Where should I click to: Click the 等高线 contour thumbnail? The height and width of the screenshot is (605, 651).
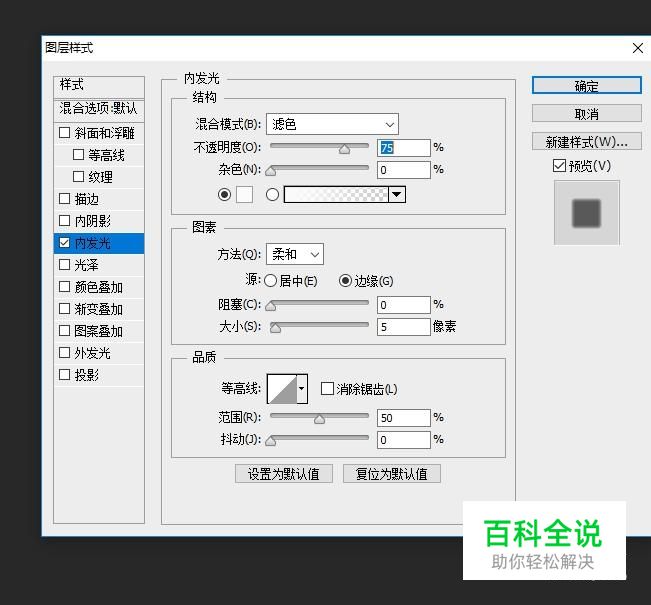click(282, 389)
